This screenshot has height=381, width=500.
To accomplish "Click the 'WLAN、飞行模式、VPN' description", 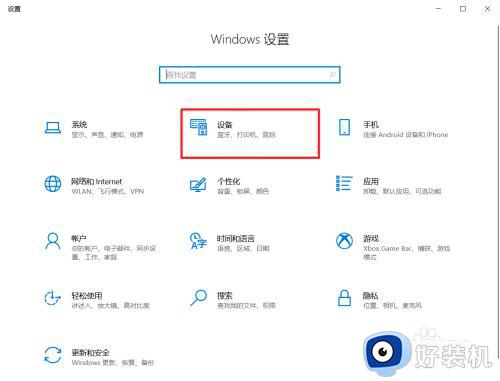I will point(108,191).
